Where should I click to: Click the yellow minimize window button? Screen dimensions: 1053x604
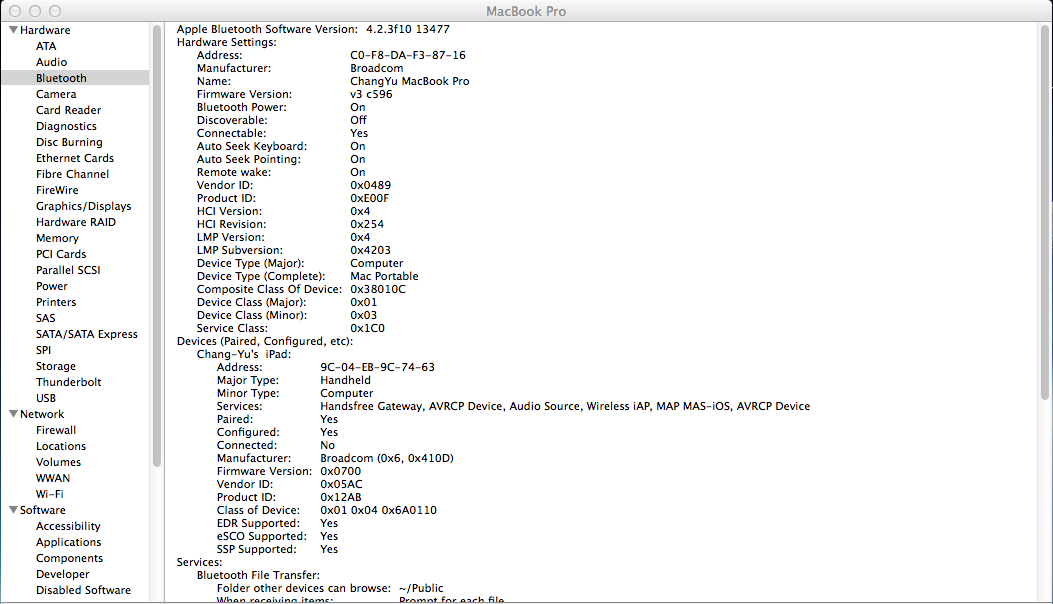(36, 10)
